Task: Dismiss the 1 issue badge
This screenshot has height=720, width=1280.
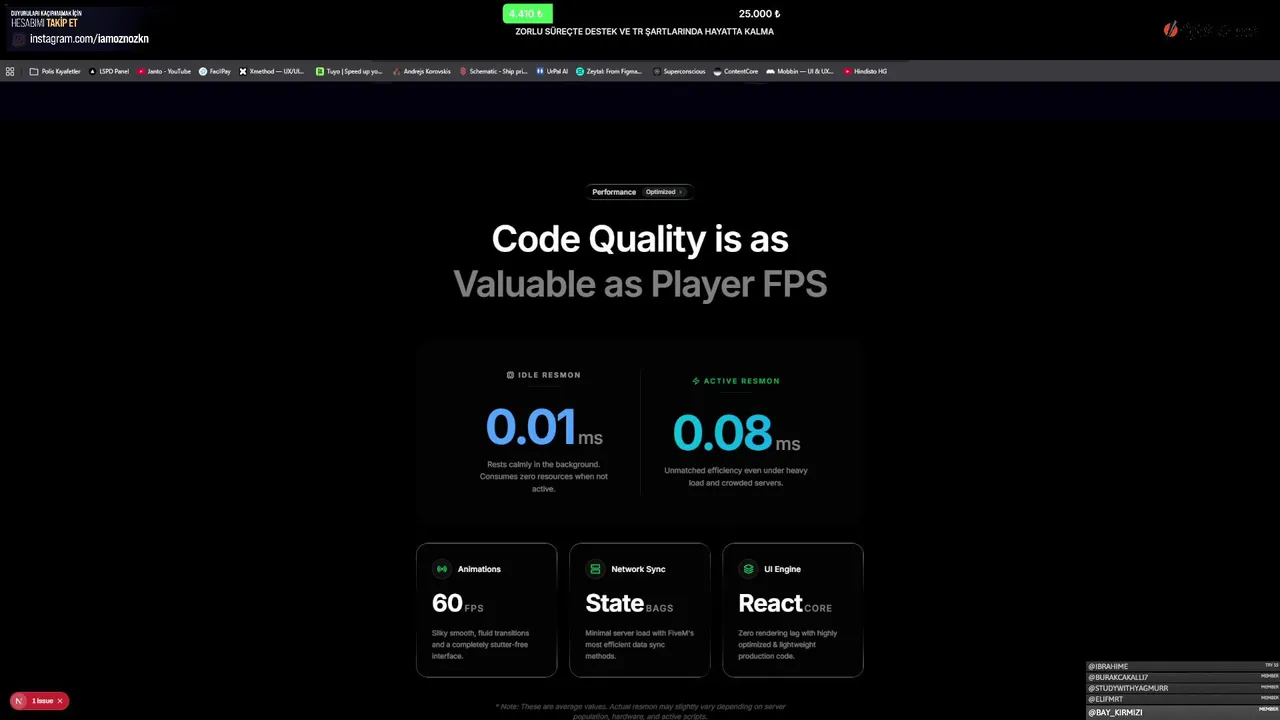Action: (x=60, y=701)
